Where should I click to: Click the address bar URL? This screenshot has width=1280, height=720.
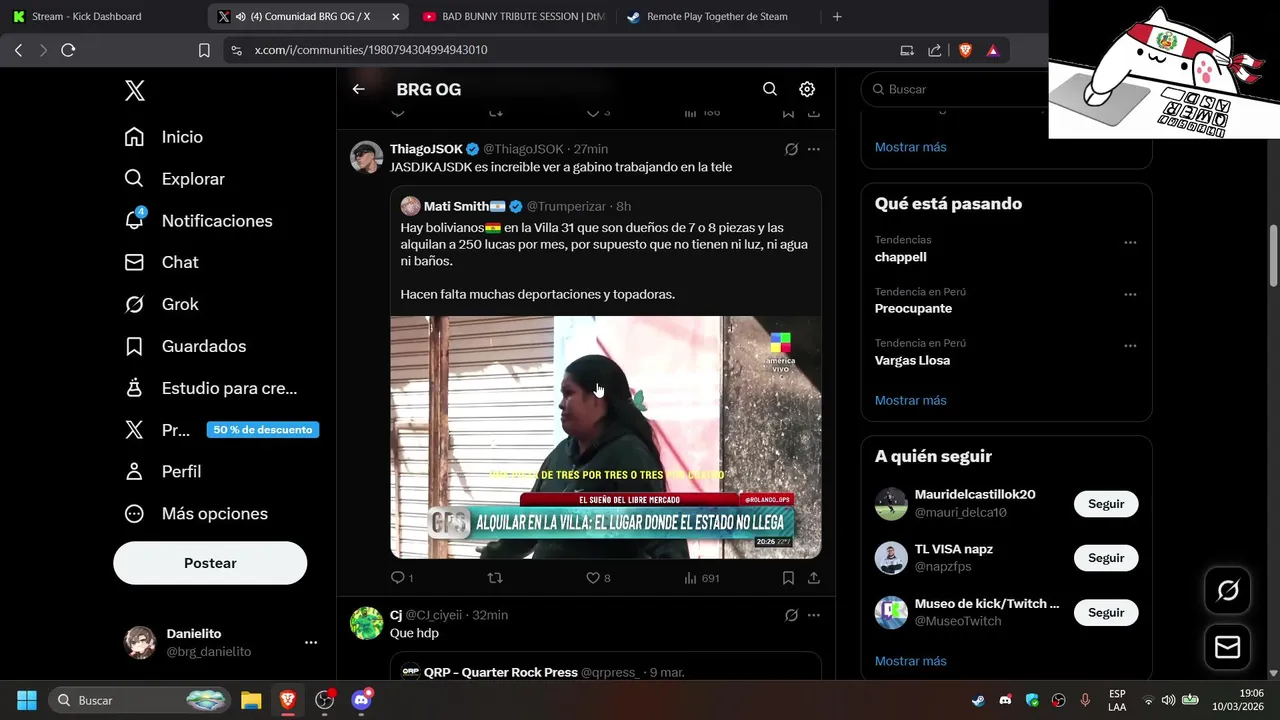tap(371, 50)
